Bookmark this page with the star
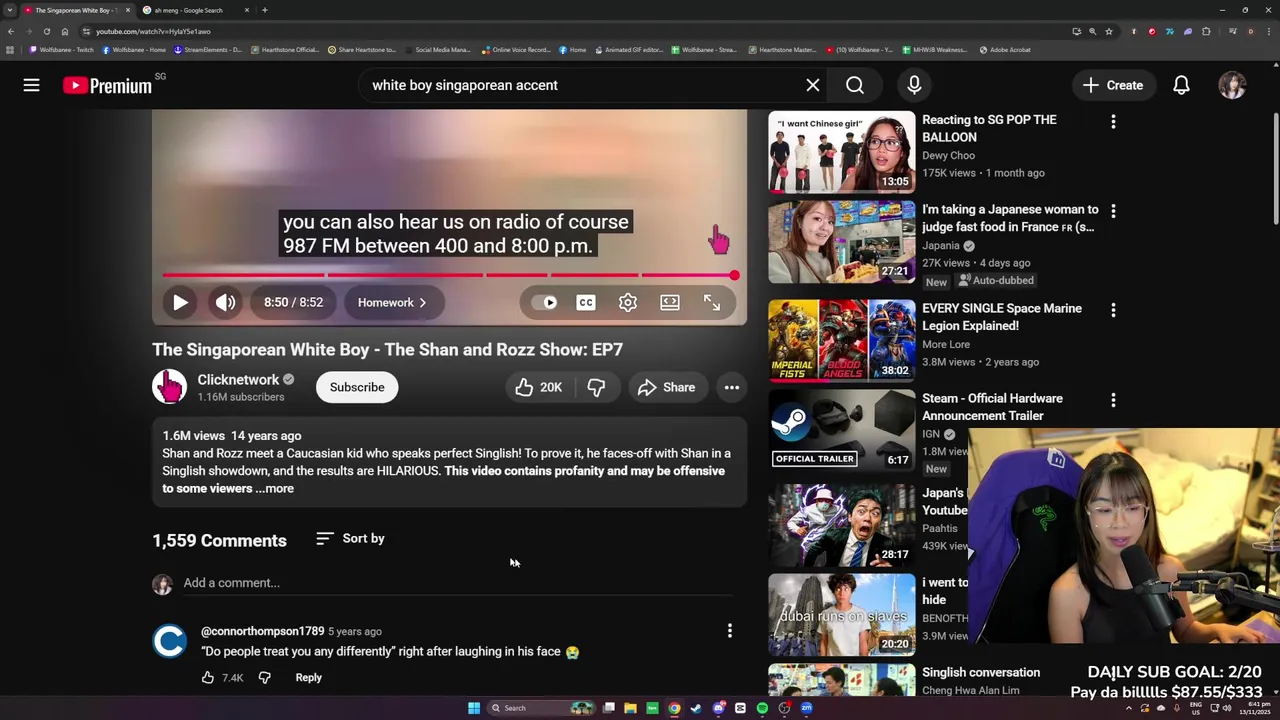Viewport: 1280px width, 720px height. pos(1108,31)
